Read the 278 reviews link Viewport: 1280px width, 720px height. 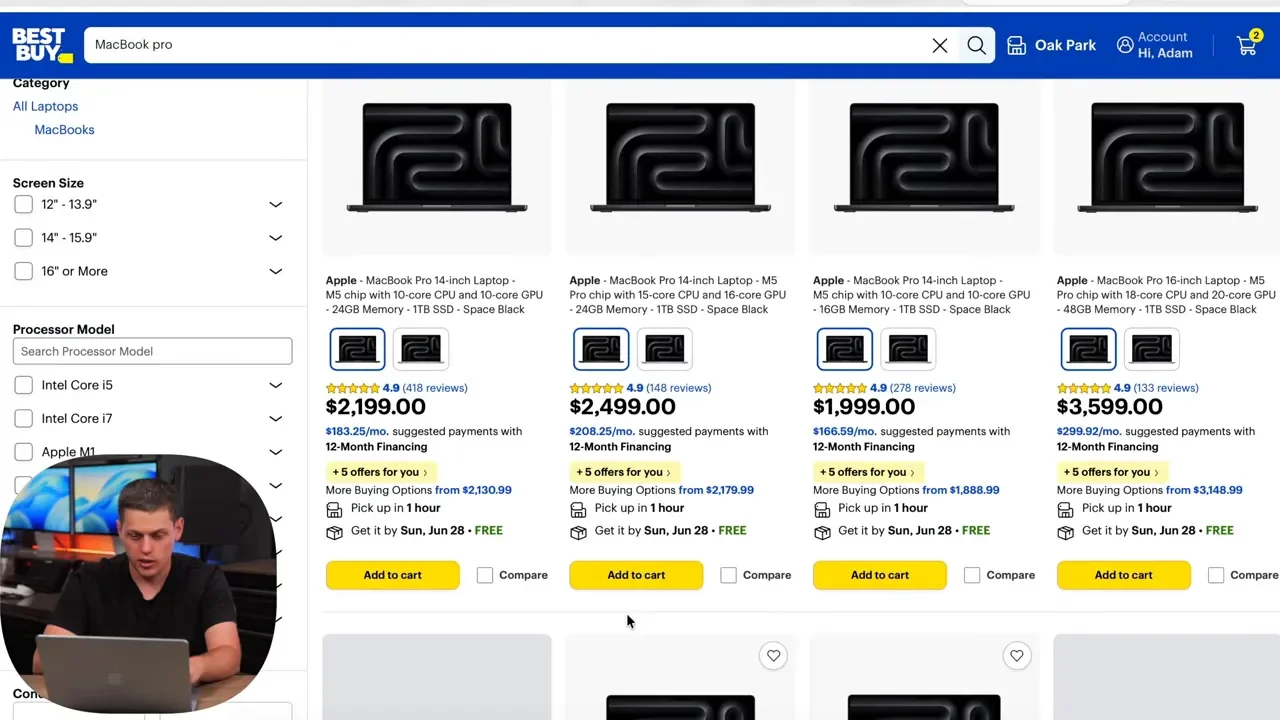tap(922, 388)
